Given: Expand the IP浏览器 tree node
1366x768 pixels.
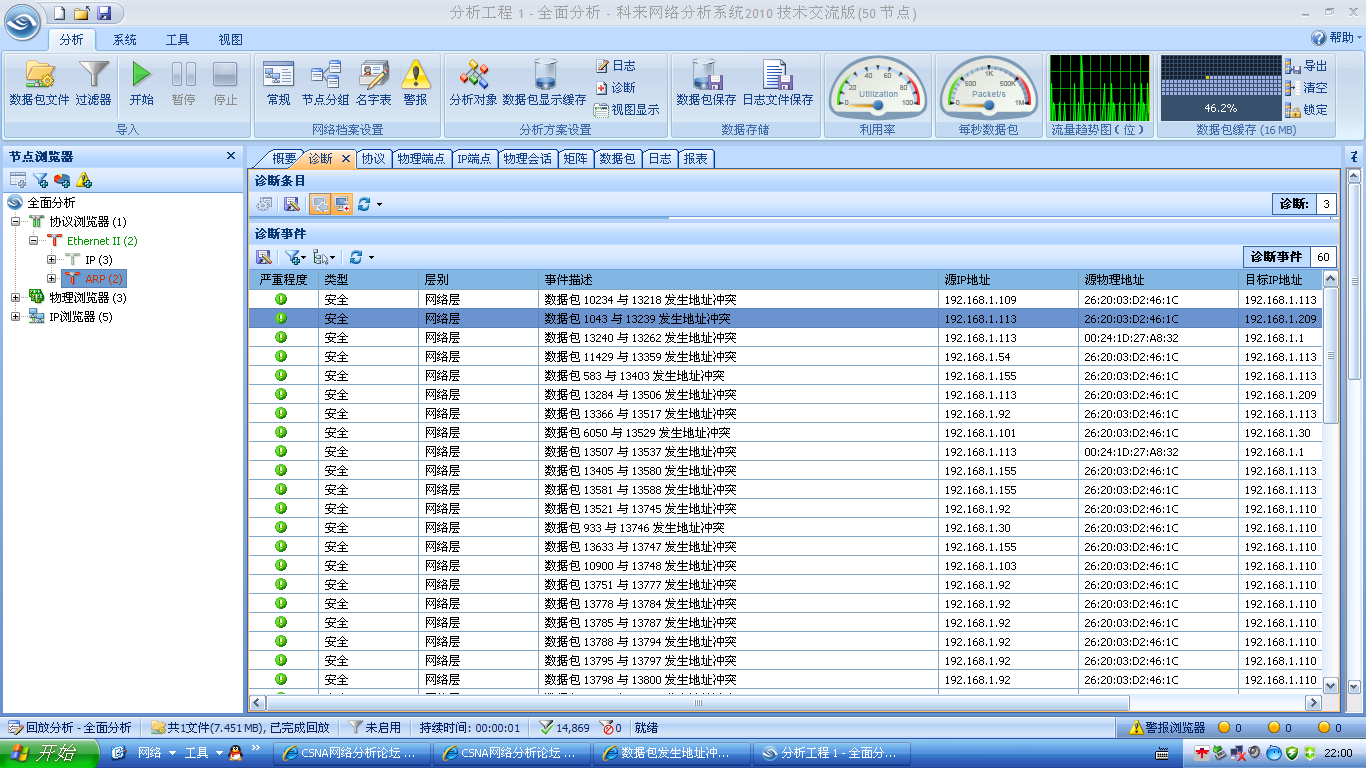Looking at the screenshot, I should point(16,317).
